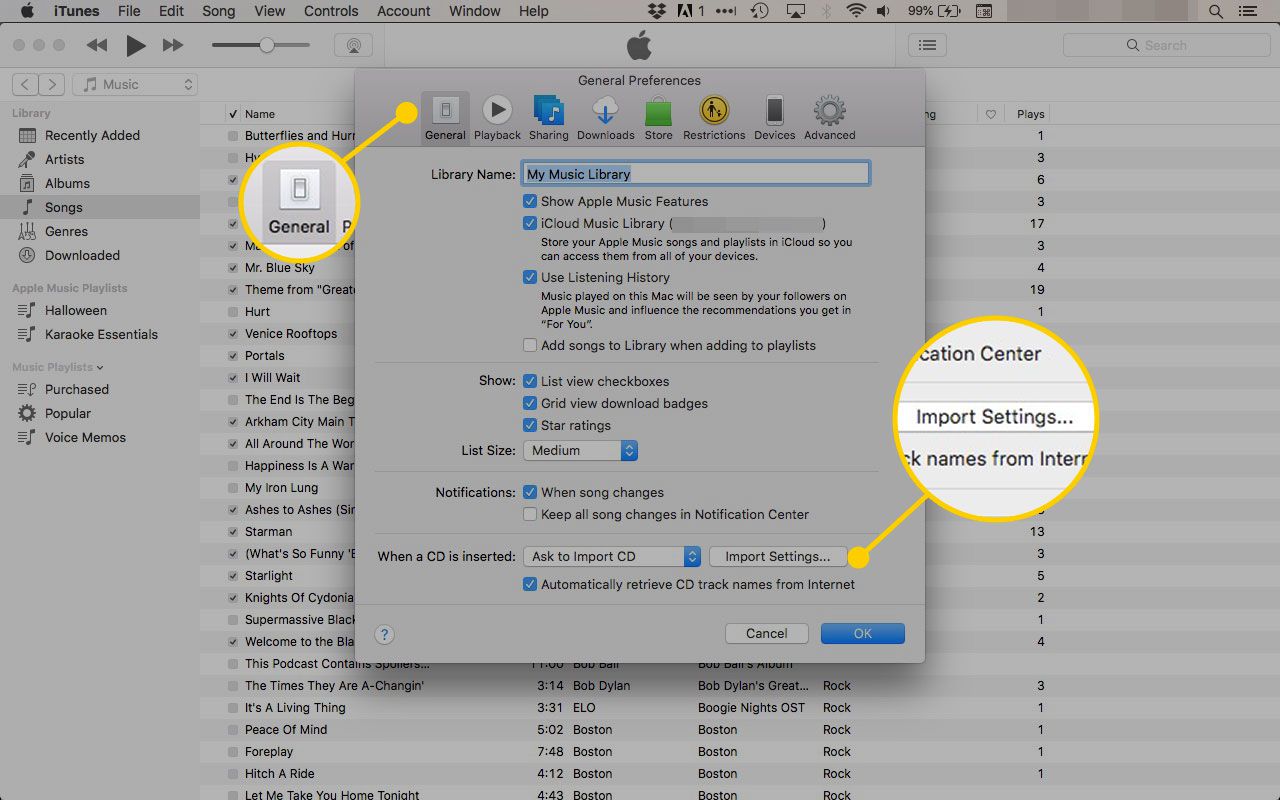Click the OK button

(x=863, y=633)
